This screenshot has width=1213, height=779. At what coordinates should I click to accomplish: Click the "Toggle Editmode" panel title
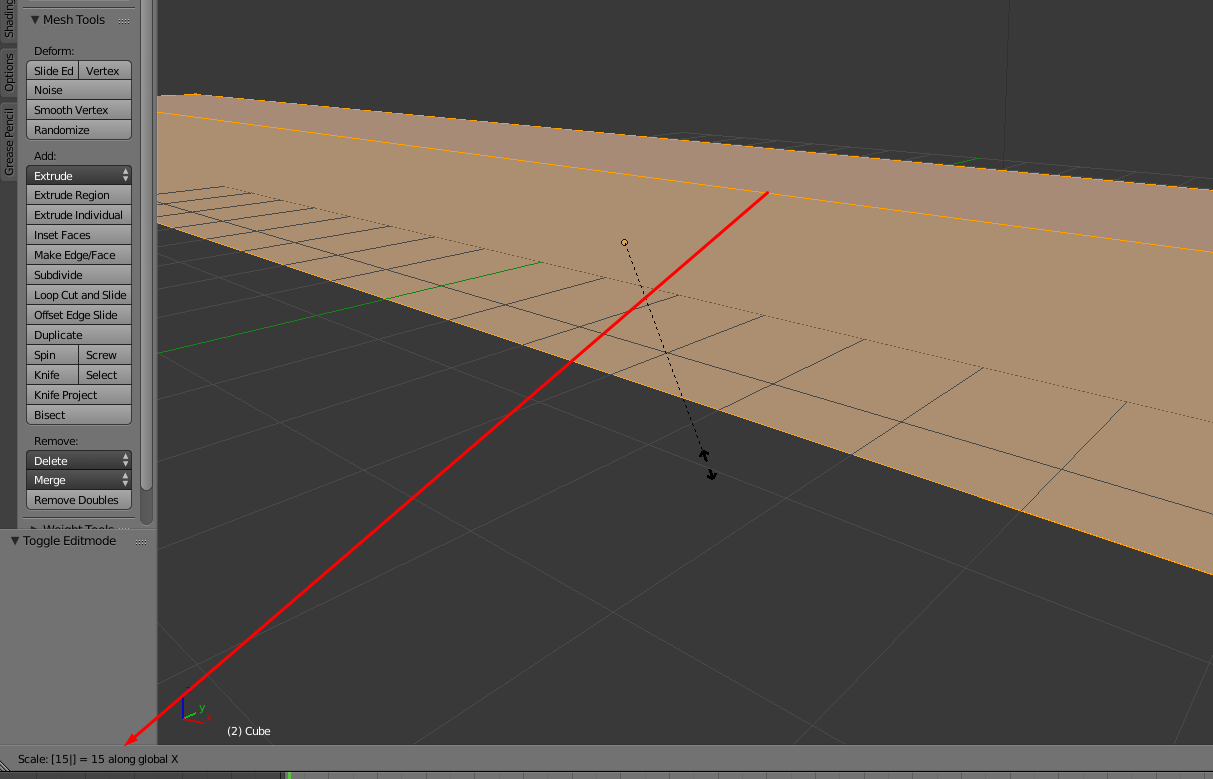coord(70,541)
